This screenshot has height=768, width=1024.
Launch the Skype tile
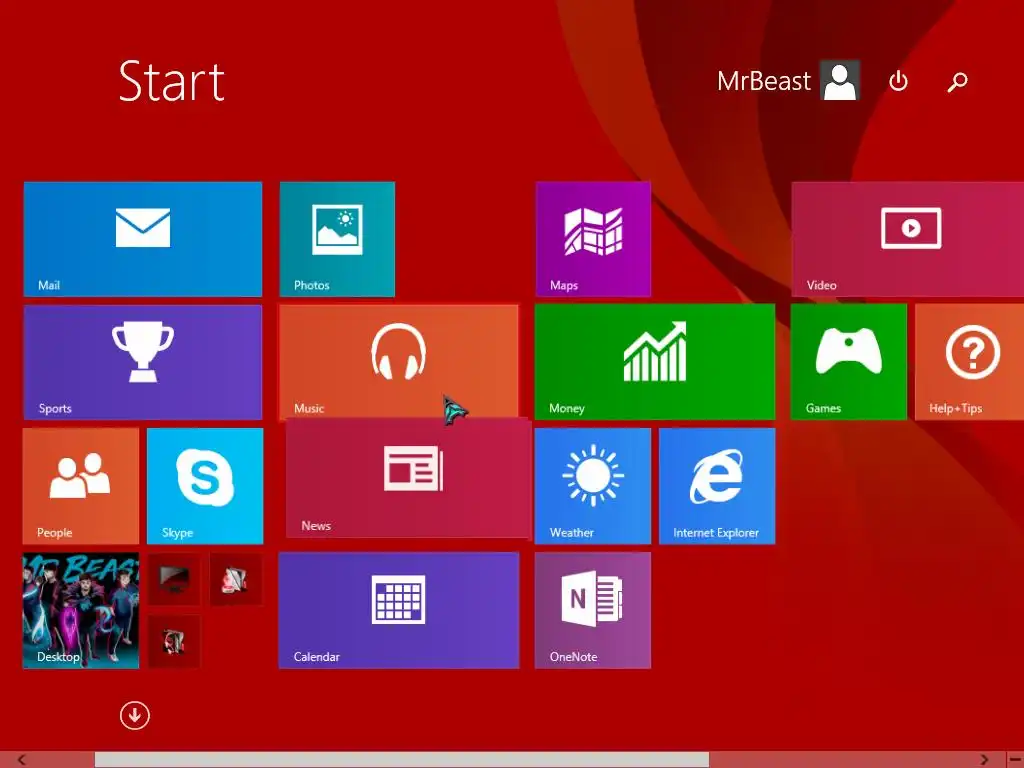click(x=205, y=486)
